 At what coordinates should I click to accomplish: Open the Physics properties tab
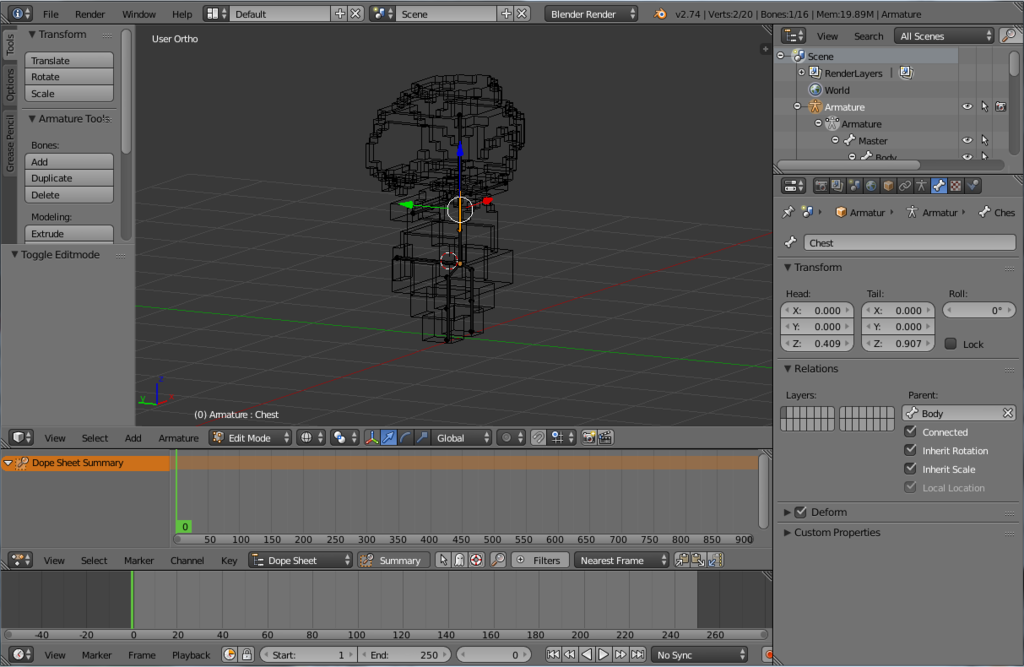point(972,186)
